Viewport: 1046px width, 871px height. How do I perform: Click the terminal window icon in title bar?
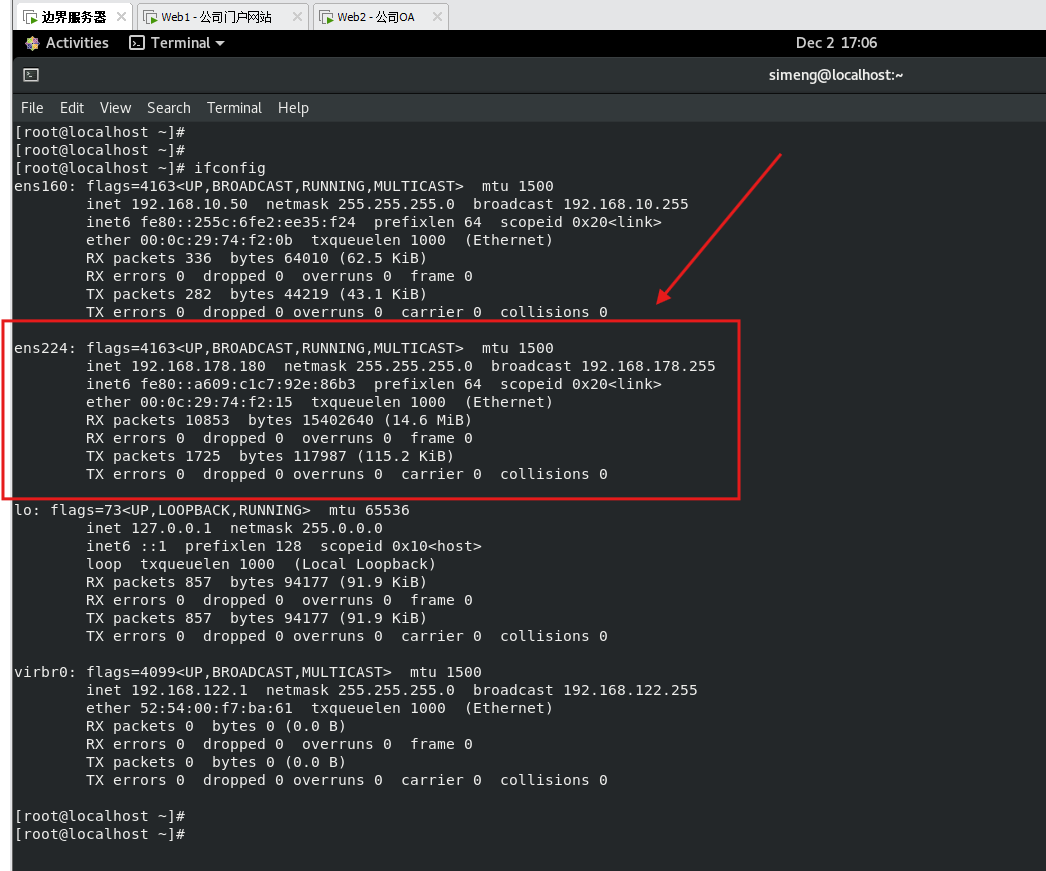click(31, 75)
